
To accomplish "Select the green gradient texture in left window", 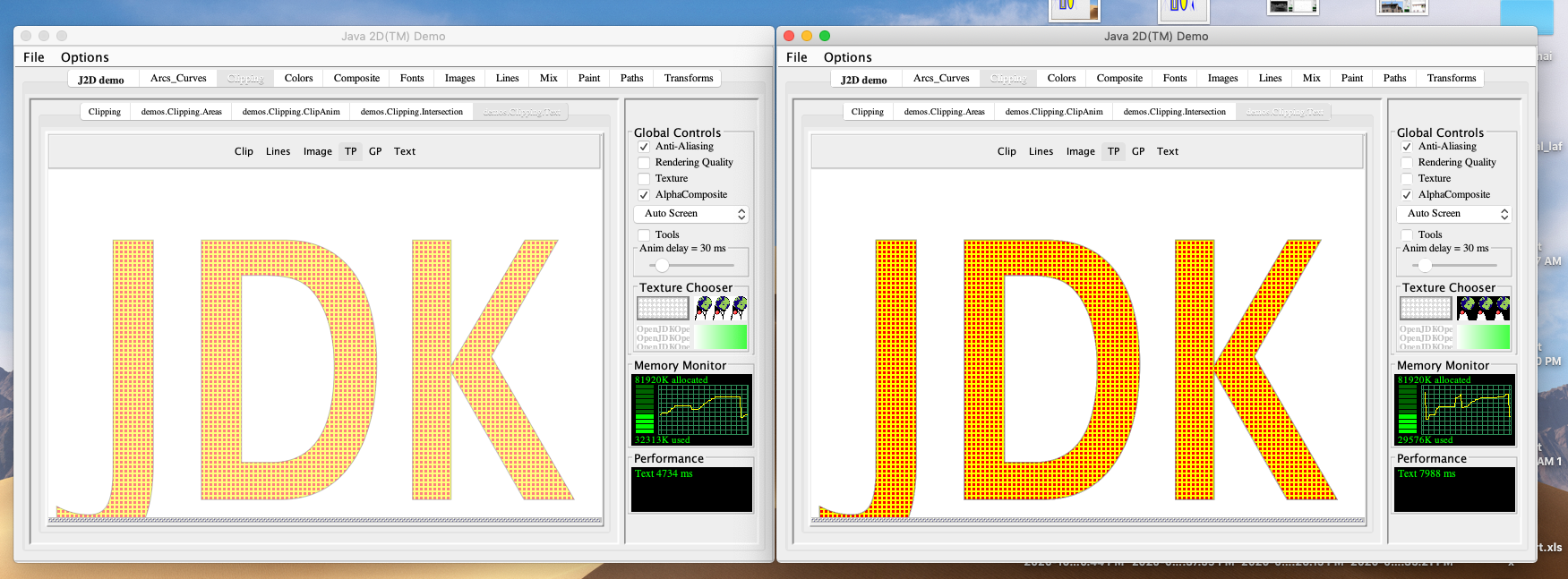I will point(721,336).
